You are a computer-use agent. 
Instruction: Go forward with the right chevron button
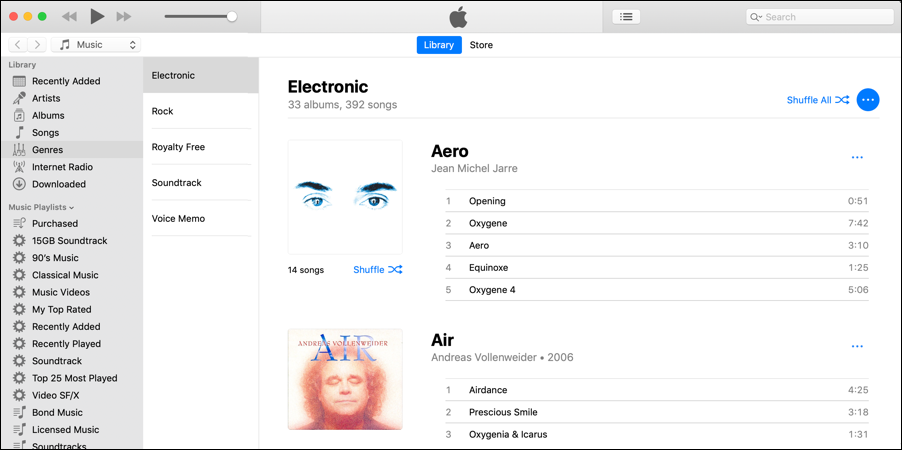[37, 44]
